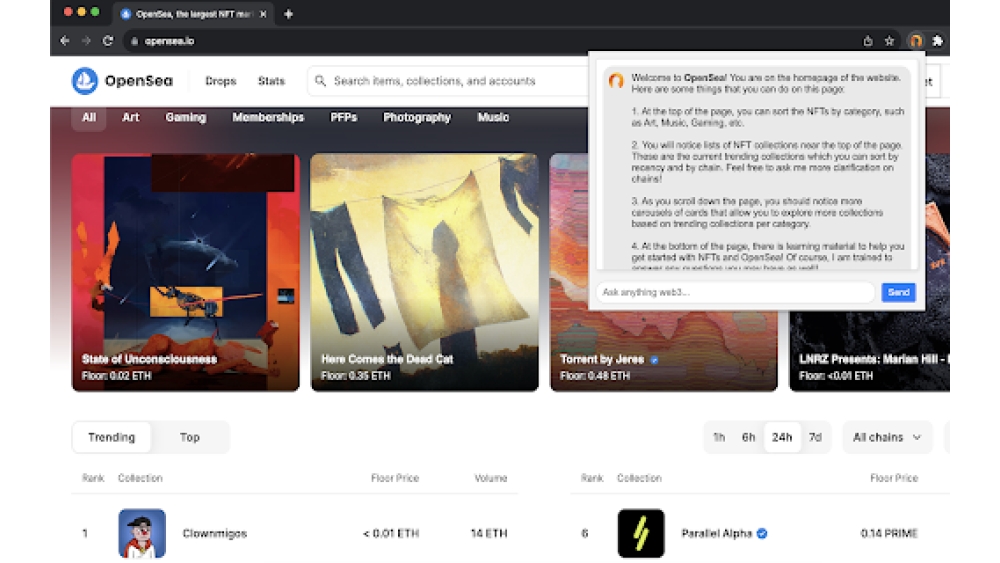Click the search items and collections field
The width and height of the screenshot is (1000, 563).
click(448, 81)
